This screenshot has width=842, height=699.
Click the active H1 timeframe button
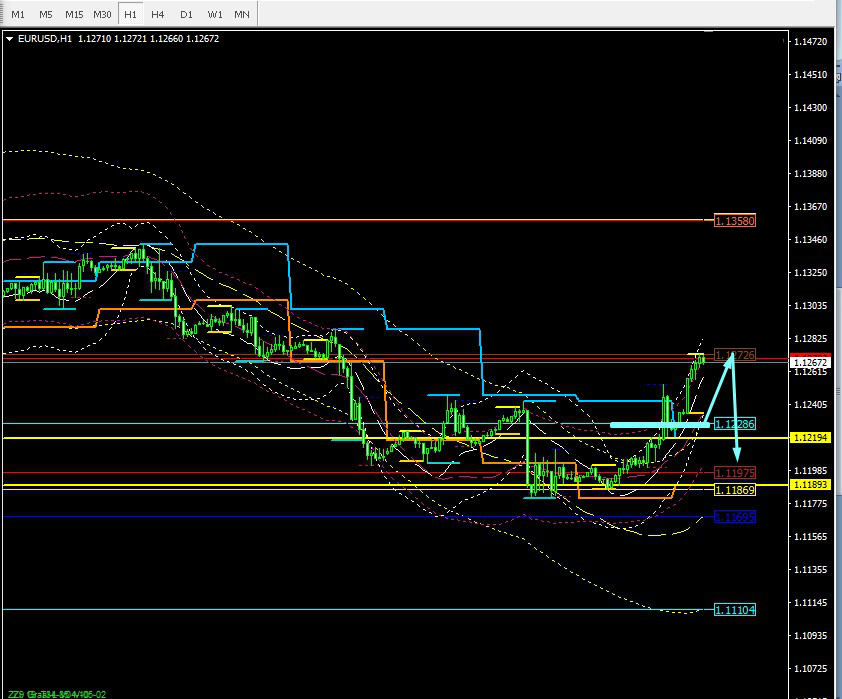point(130,15)
